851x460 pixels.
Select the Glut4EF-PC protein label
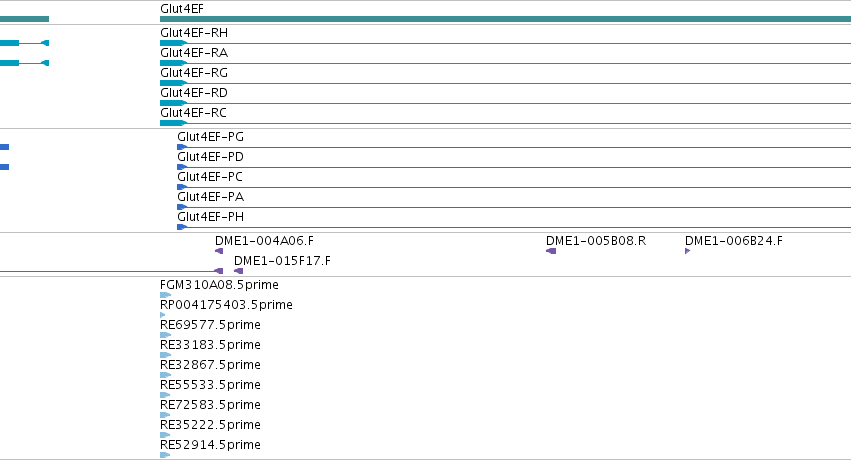click(210, 177)
